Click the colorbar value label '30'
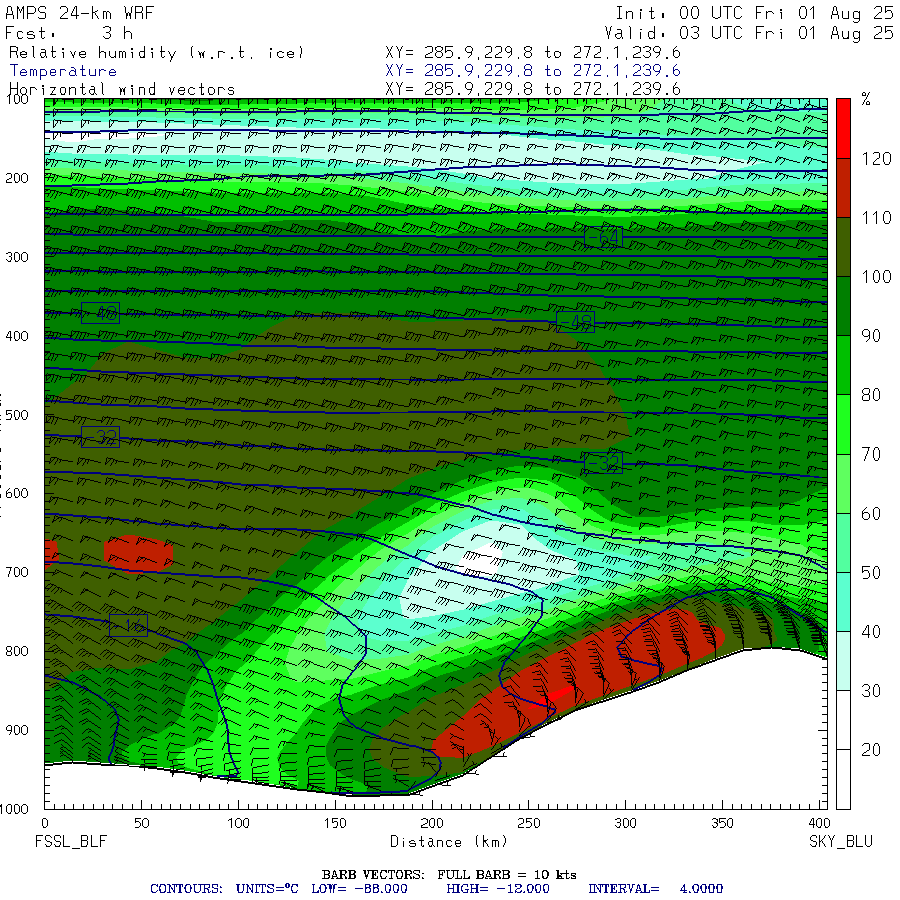Viewport: 900px width, 900px height. point(871,691)
